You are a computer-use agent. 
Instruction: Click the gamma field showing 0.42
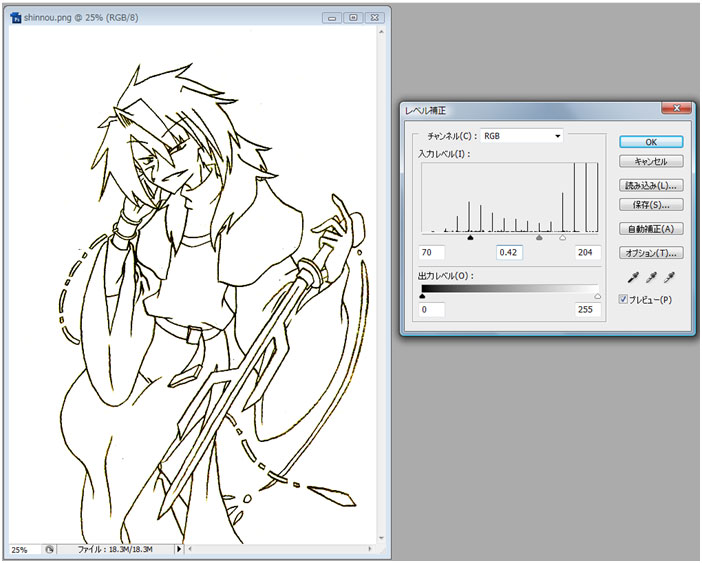point(509,252)
